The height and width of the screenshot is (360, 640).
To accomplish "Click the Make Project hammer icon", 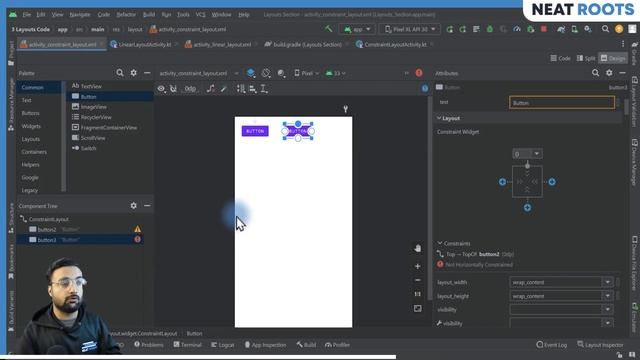I will 329,29.
